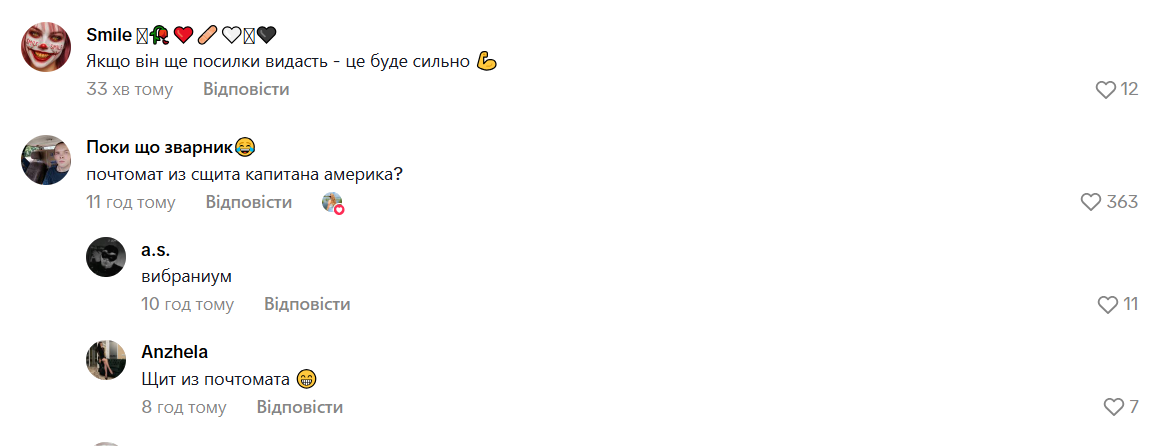Image resolution: width=1168 pixels, height=446 pixels.
Task: Open the "Поки що зварник" profile avatar
Action: (x=46, y=160)
